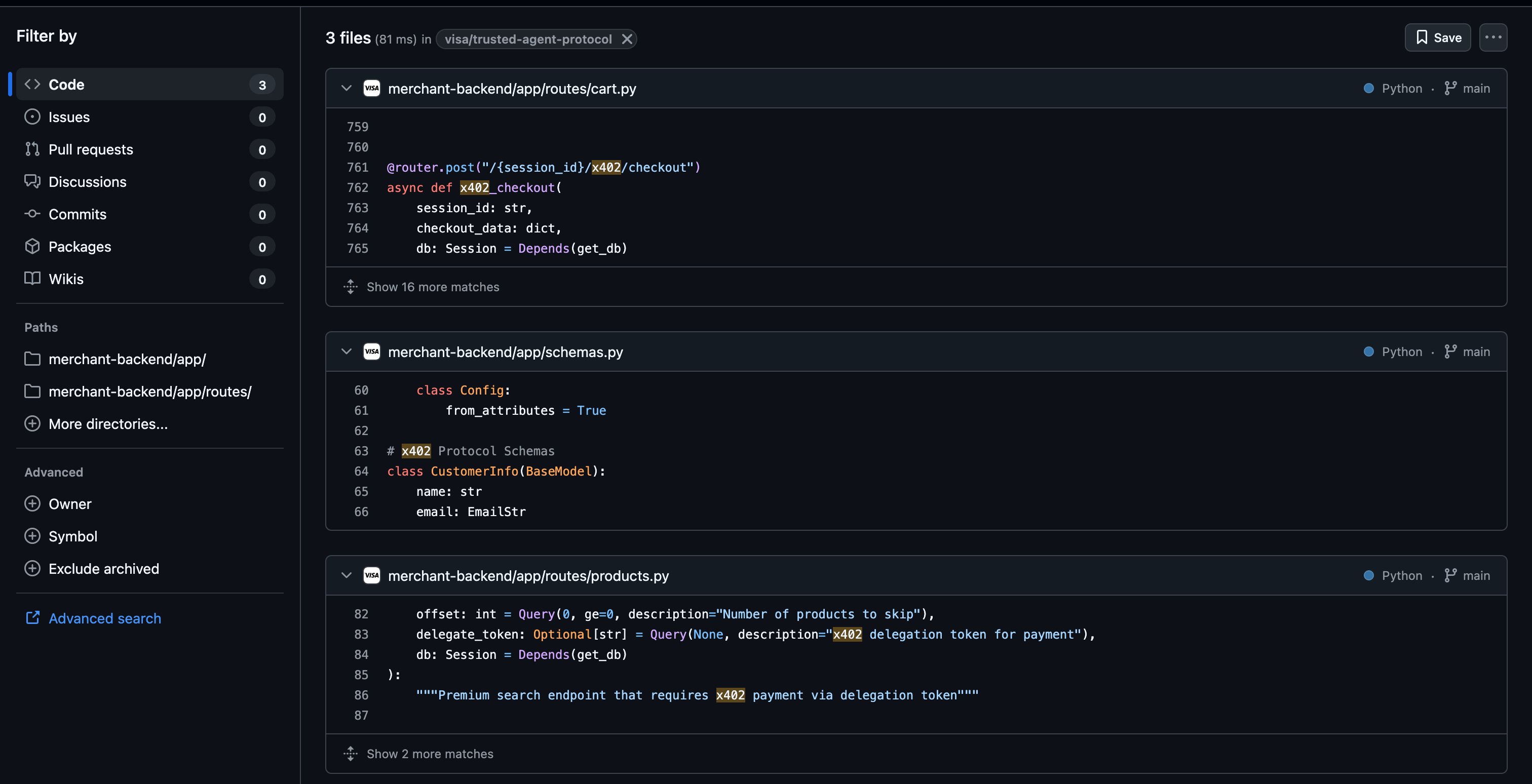Collapse the cart.py result section
Image resolution: width=1532 pixels, height=784 pixels.
click(346, 88)
